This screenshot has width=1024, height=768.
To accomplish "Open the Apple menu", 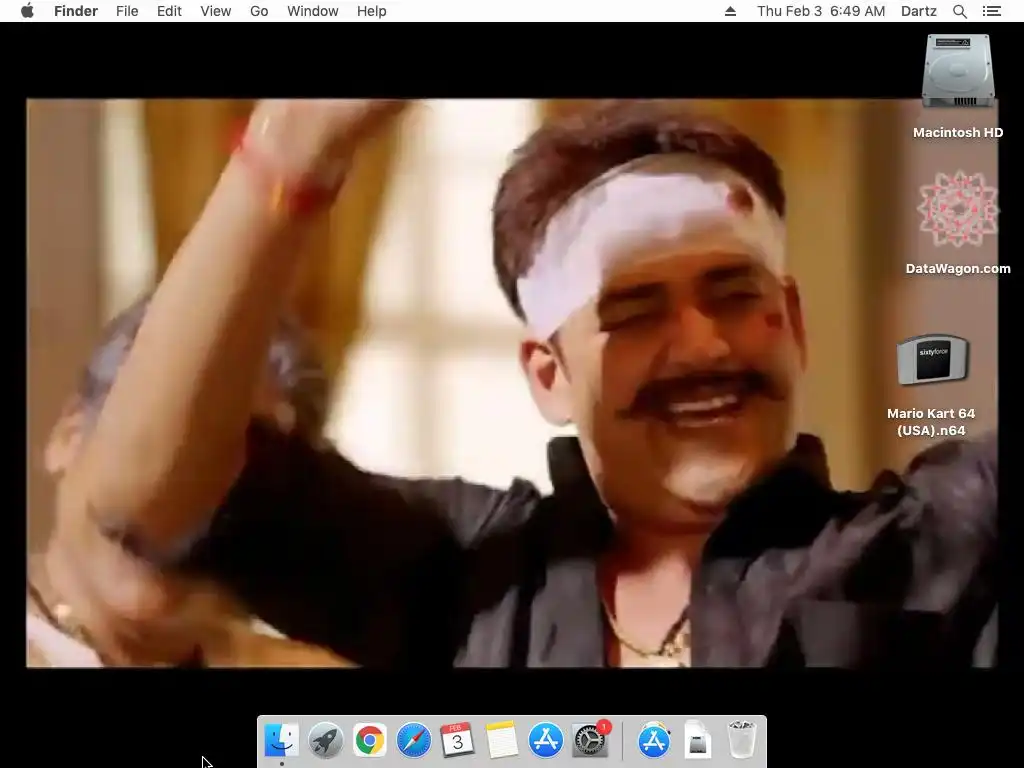I will (x=27, y=11).
